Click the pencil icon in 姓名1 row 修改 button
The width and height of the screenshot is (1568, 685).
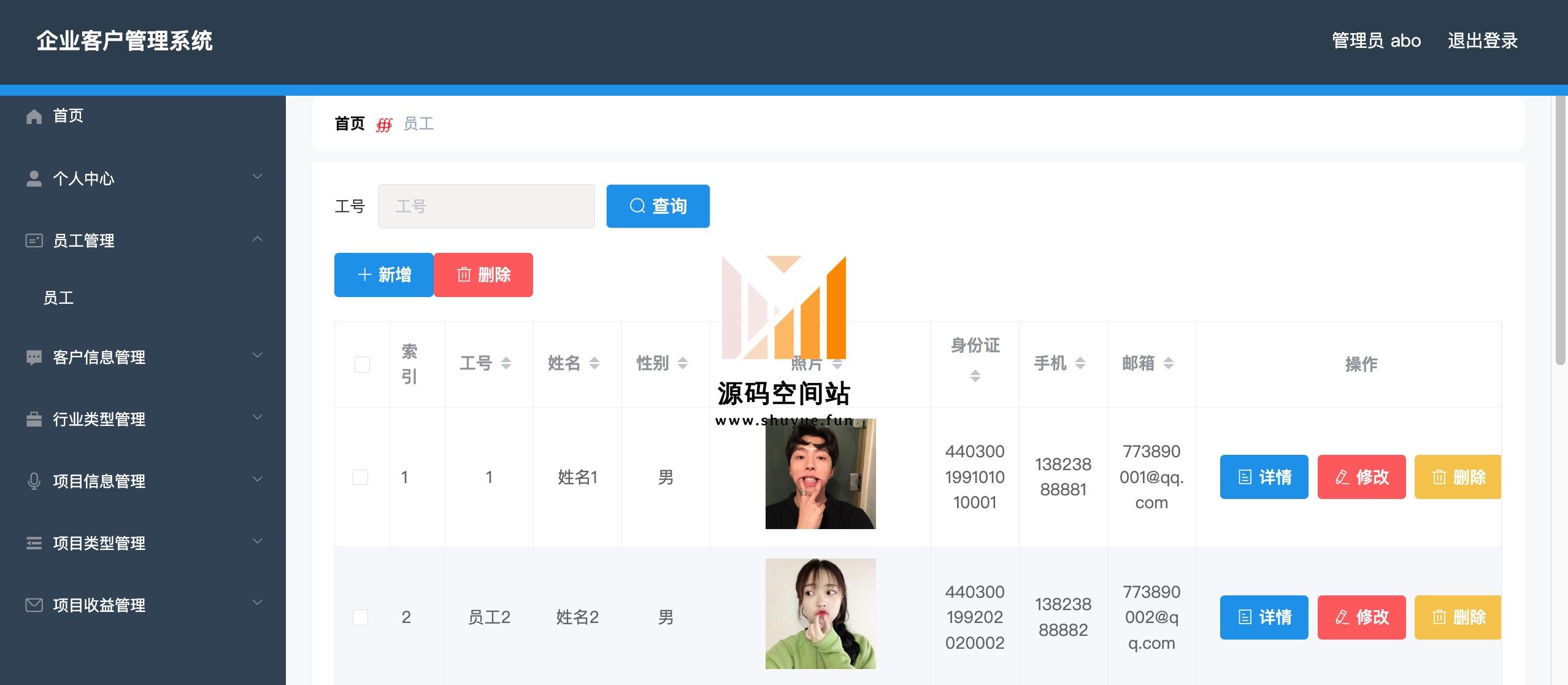point(1342,477)
